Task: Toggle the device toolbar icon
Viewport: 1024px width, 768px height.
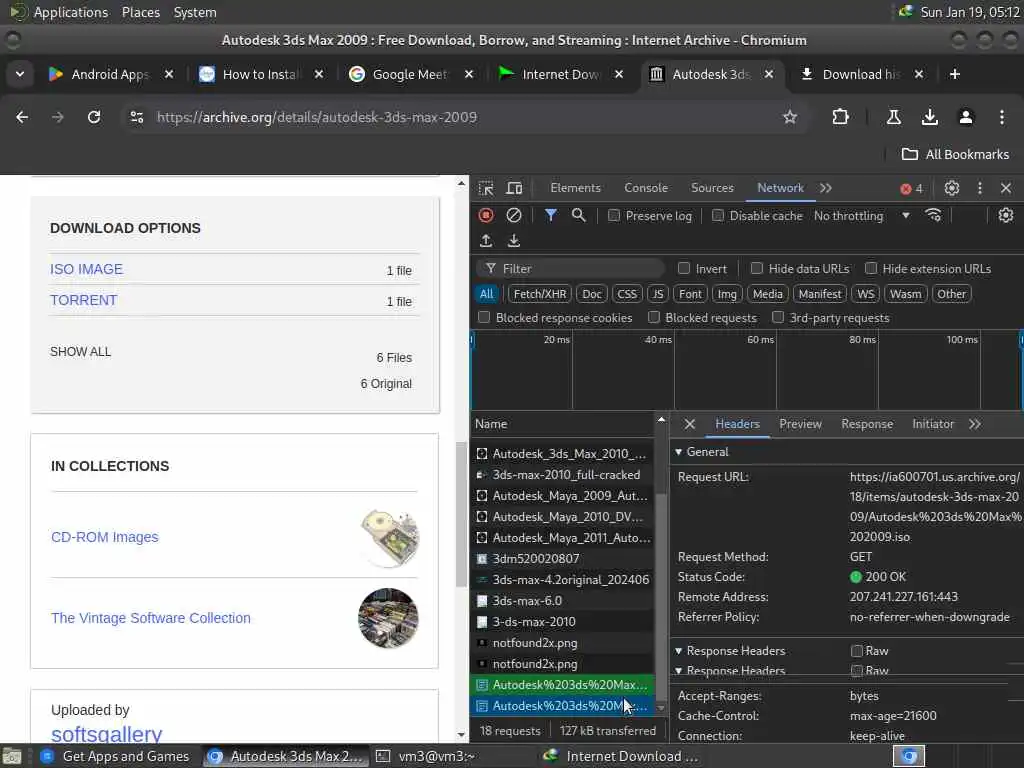Action: (515, 188)
